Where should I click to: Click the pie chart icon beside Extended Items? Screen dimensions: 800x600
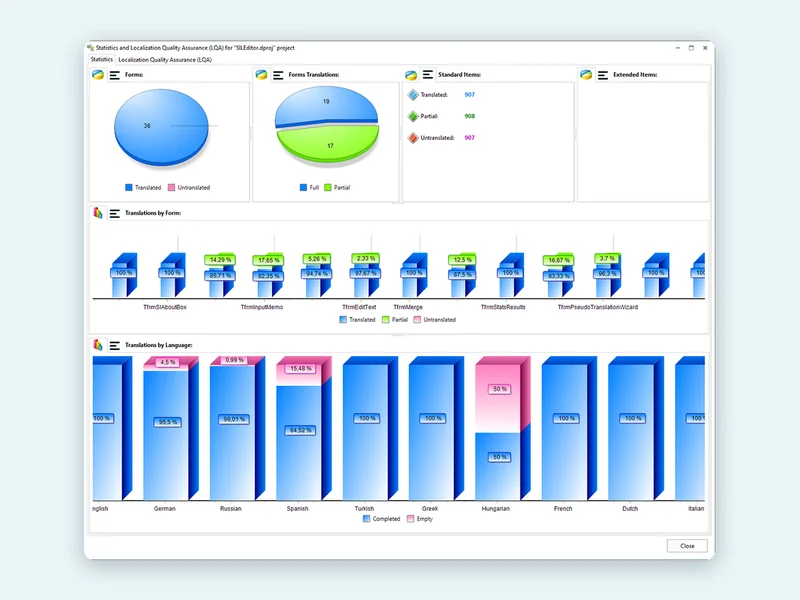pyautogui.click(x=586, y=75)
